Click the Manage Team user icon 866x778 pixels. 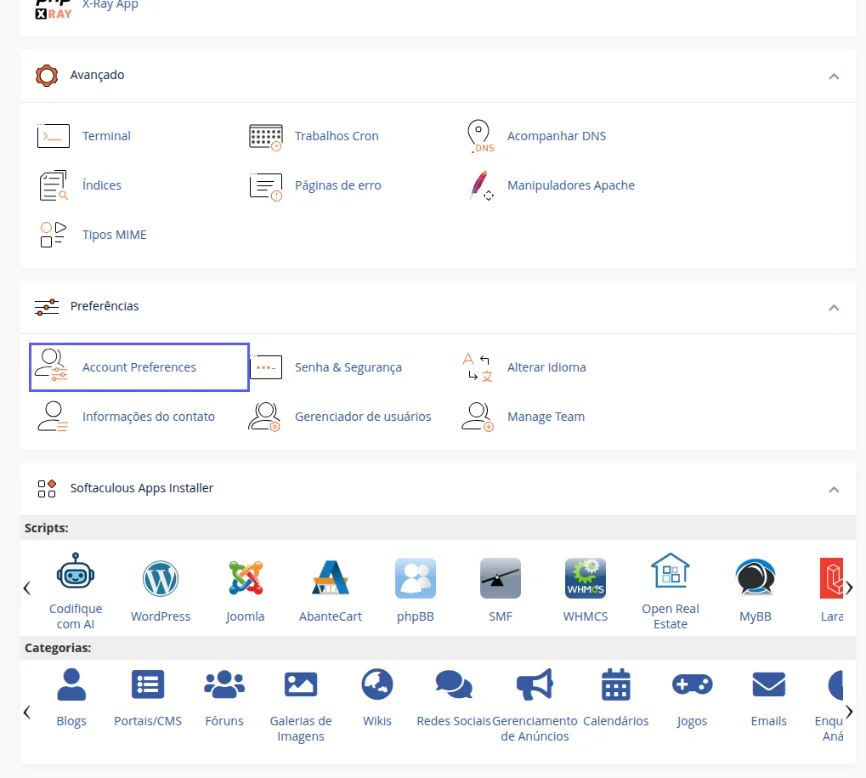(x=478, y=416)
